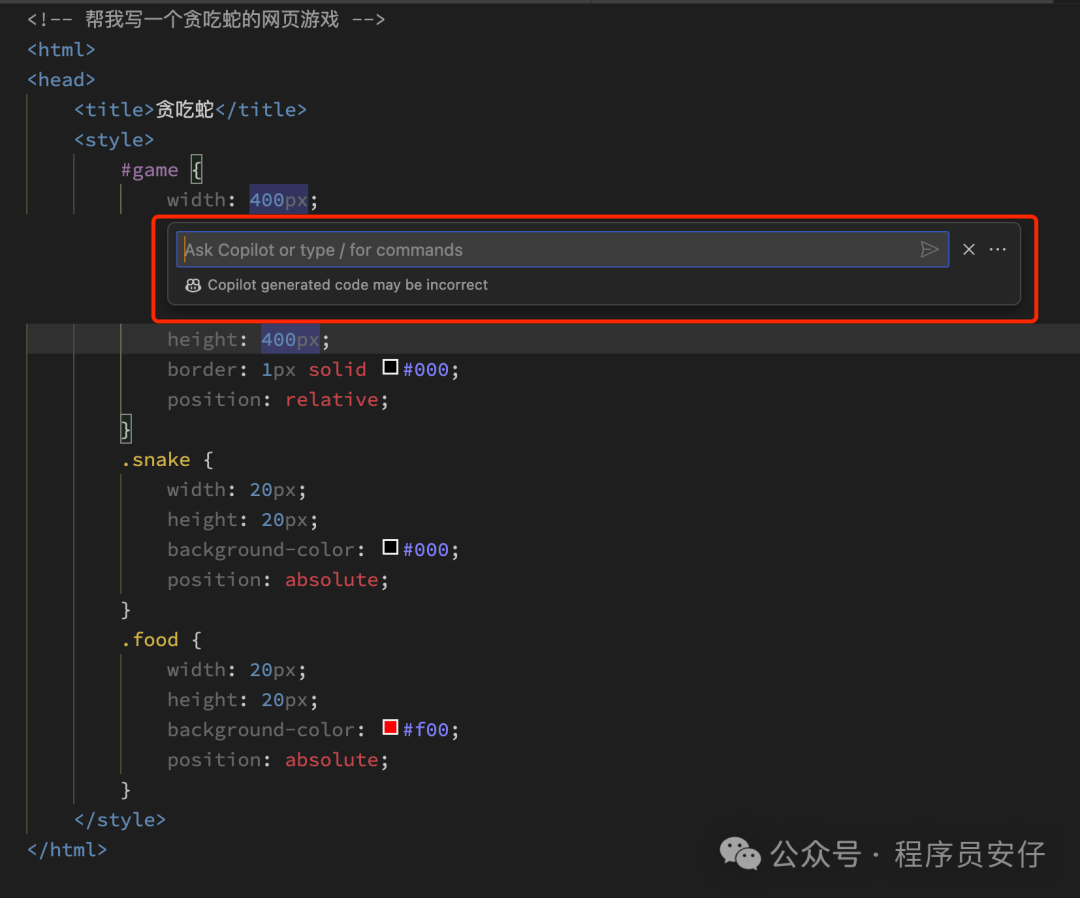Focus the Ask Copilot input field

click(540, 250)
